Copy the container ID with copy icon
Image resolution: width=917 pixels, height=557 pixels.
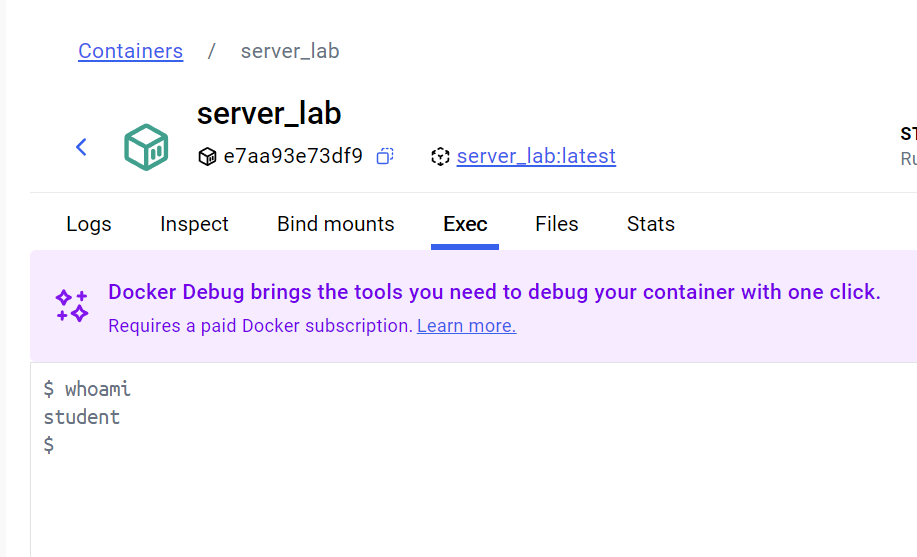pos(385,156)
